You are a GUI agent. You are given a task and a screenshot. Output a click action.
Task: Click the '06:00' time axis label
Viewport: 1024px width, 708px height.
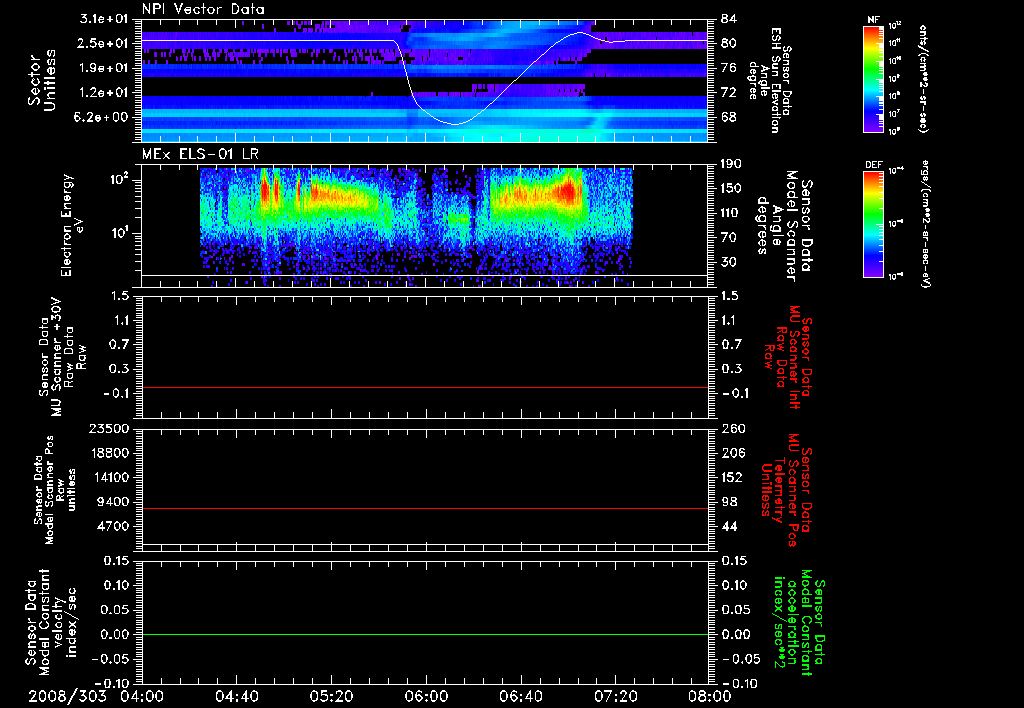[x=426, y=696]
